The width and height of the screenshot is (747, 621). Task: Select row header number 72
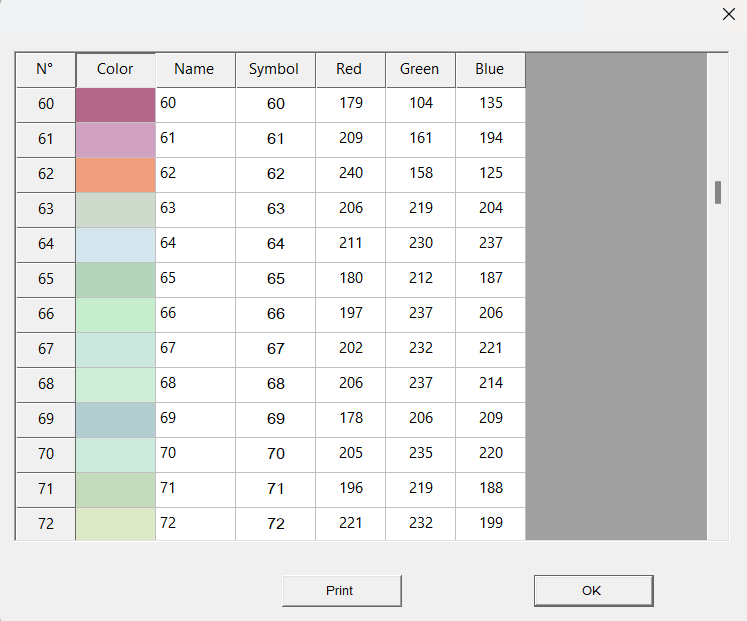pyautogui.click(x=46, y=524)
